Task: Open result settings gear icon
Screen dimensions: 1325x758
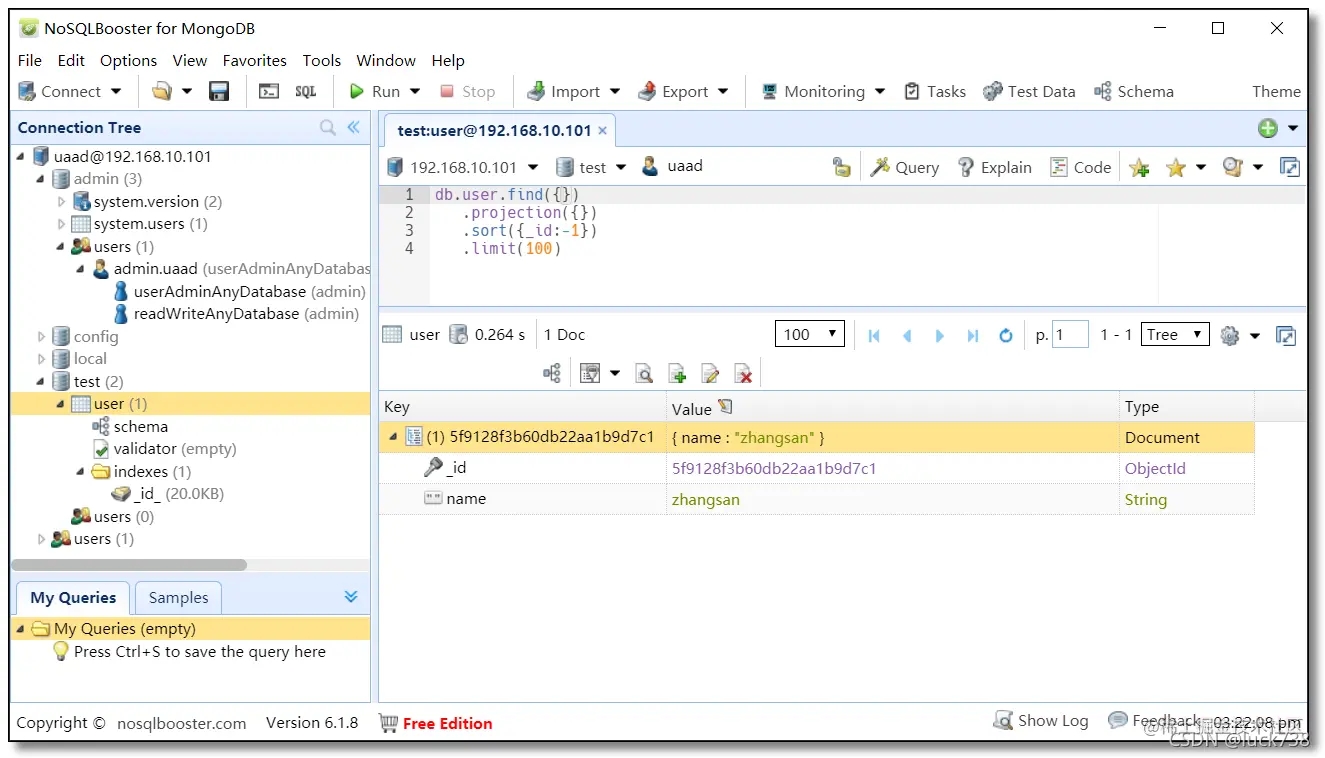Action: (1230, 335)
